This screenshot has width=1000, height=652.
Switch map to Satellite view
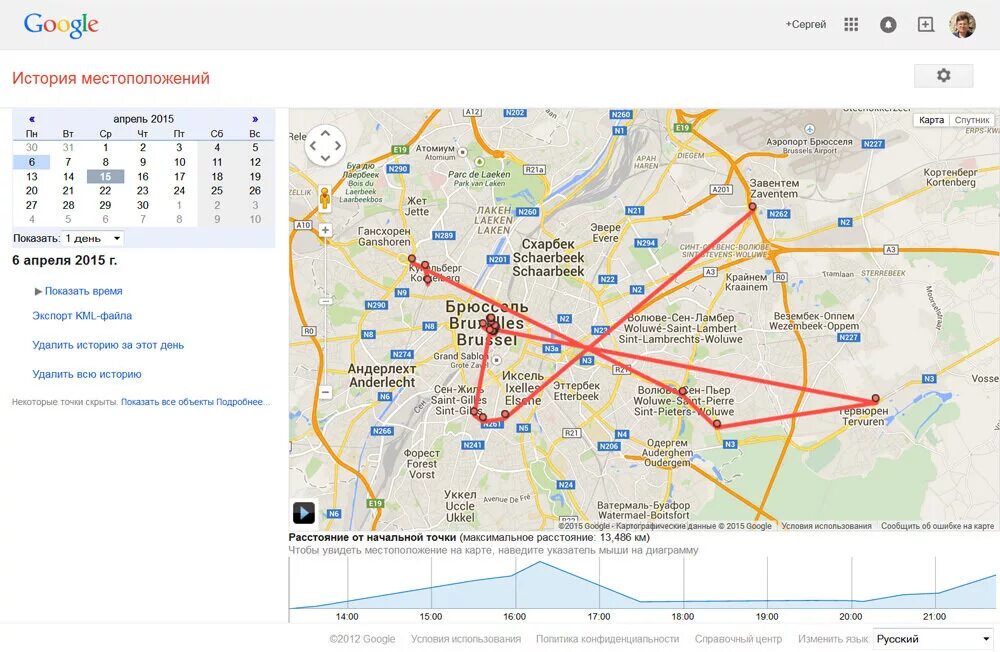click(x=972, y=120)
